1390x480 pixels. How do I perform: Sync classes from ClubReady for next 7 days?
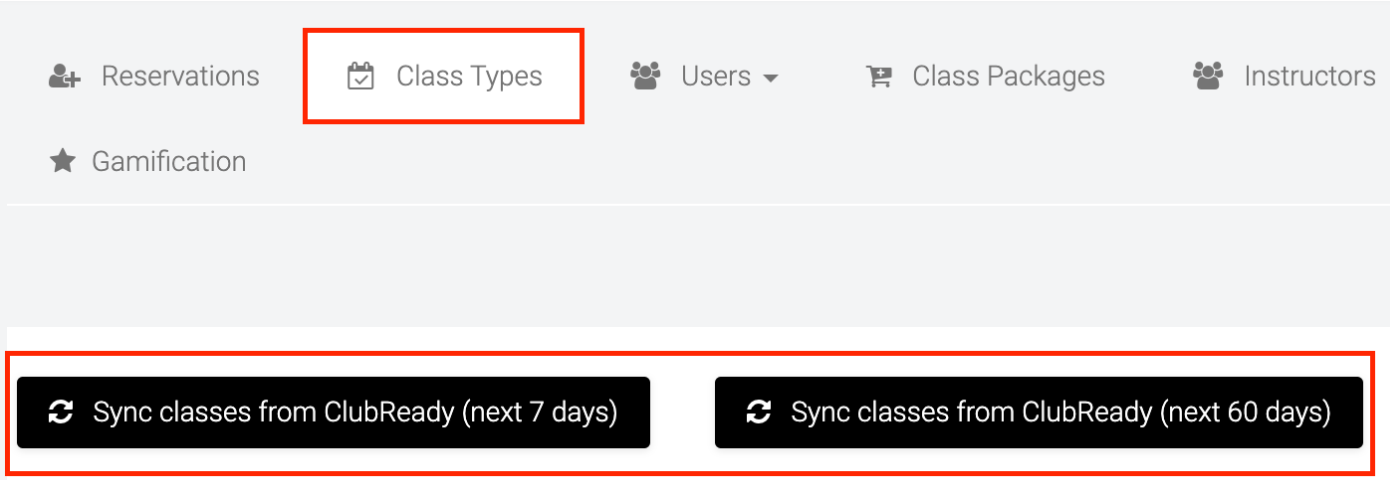pos(334,412)
